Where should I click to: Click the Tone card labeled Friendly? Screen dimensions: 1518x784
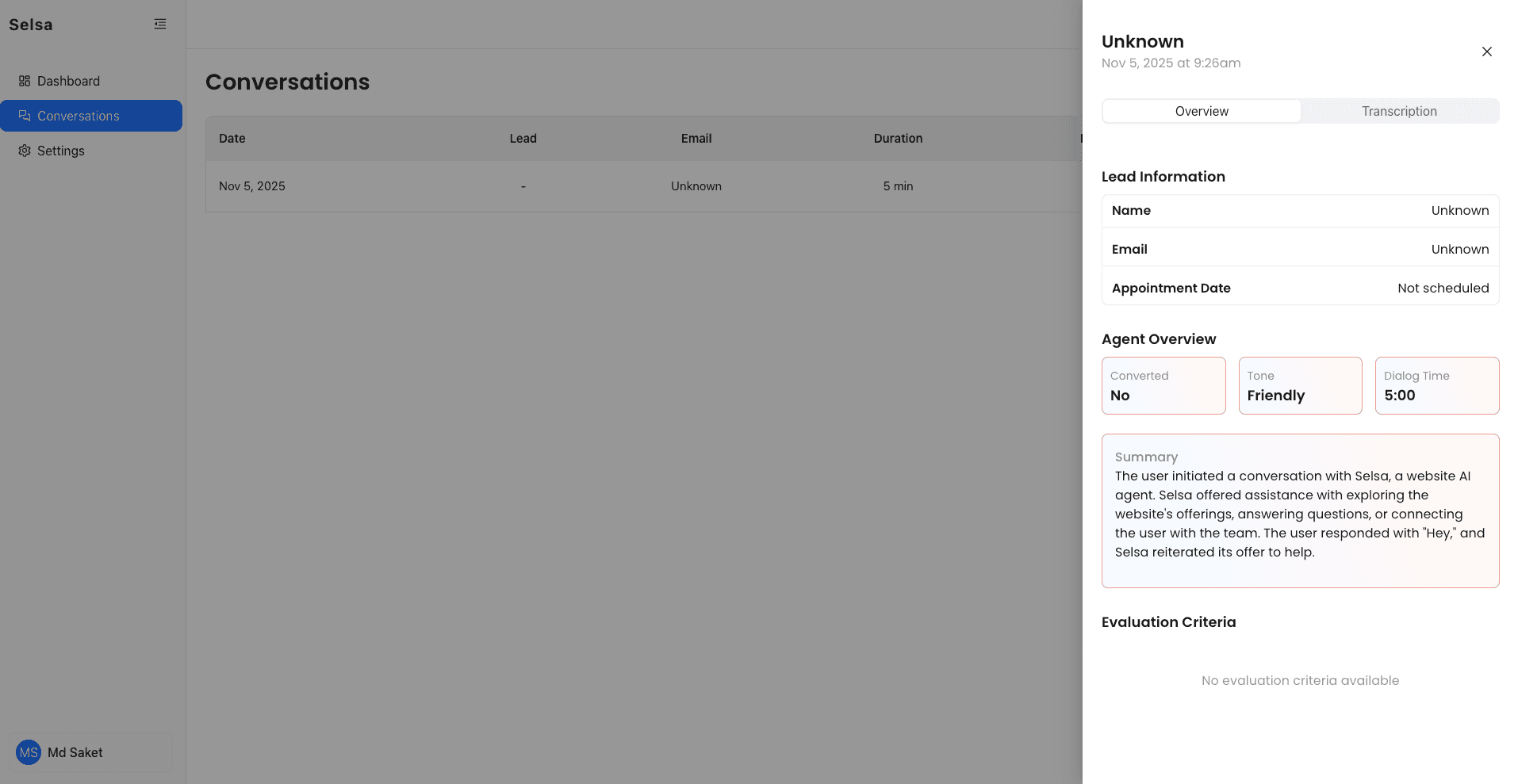click(x=1300, y=386)
